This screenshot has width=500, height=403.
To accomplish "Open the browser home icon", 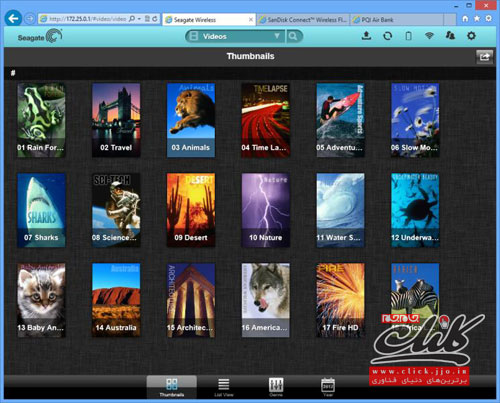I will point(465,19).
